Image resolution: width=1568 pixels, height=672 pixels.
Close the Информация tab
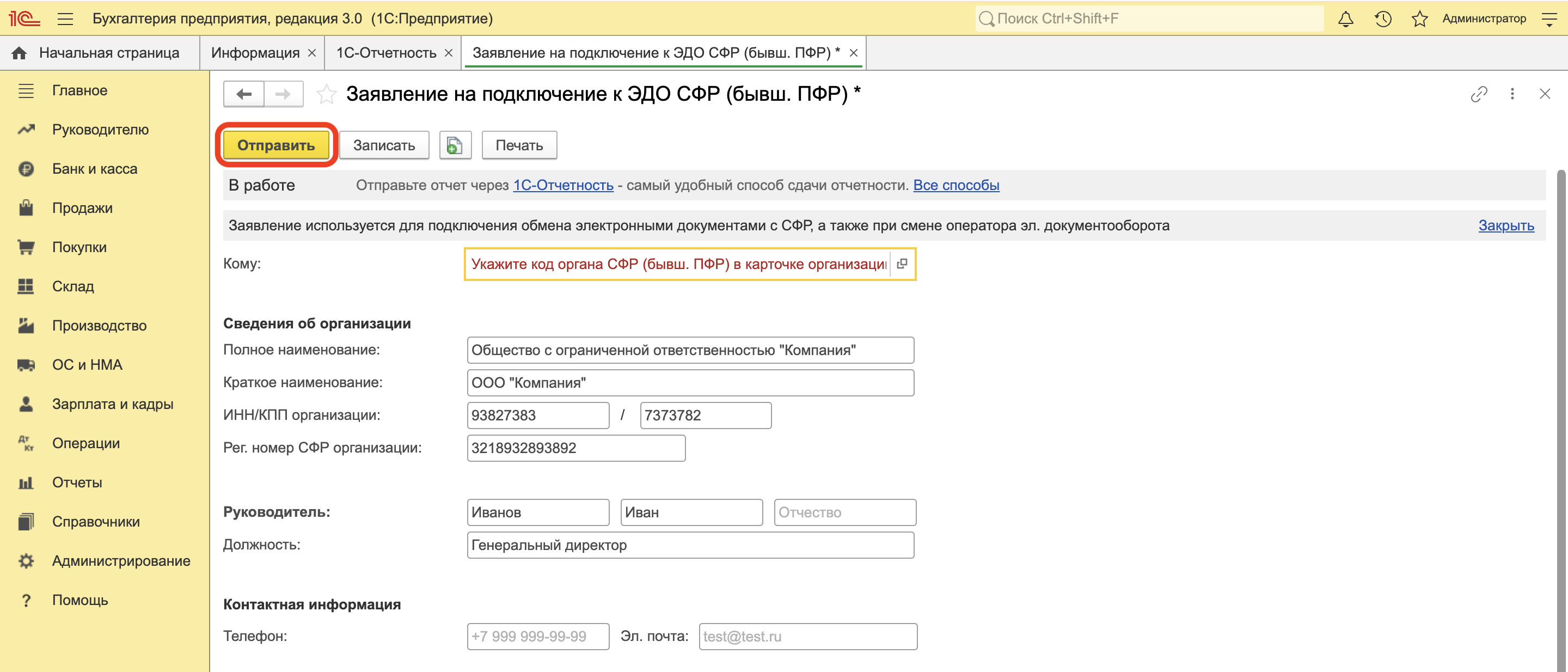point(311,53)
